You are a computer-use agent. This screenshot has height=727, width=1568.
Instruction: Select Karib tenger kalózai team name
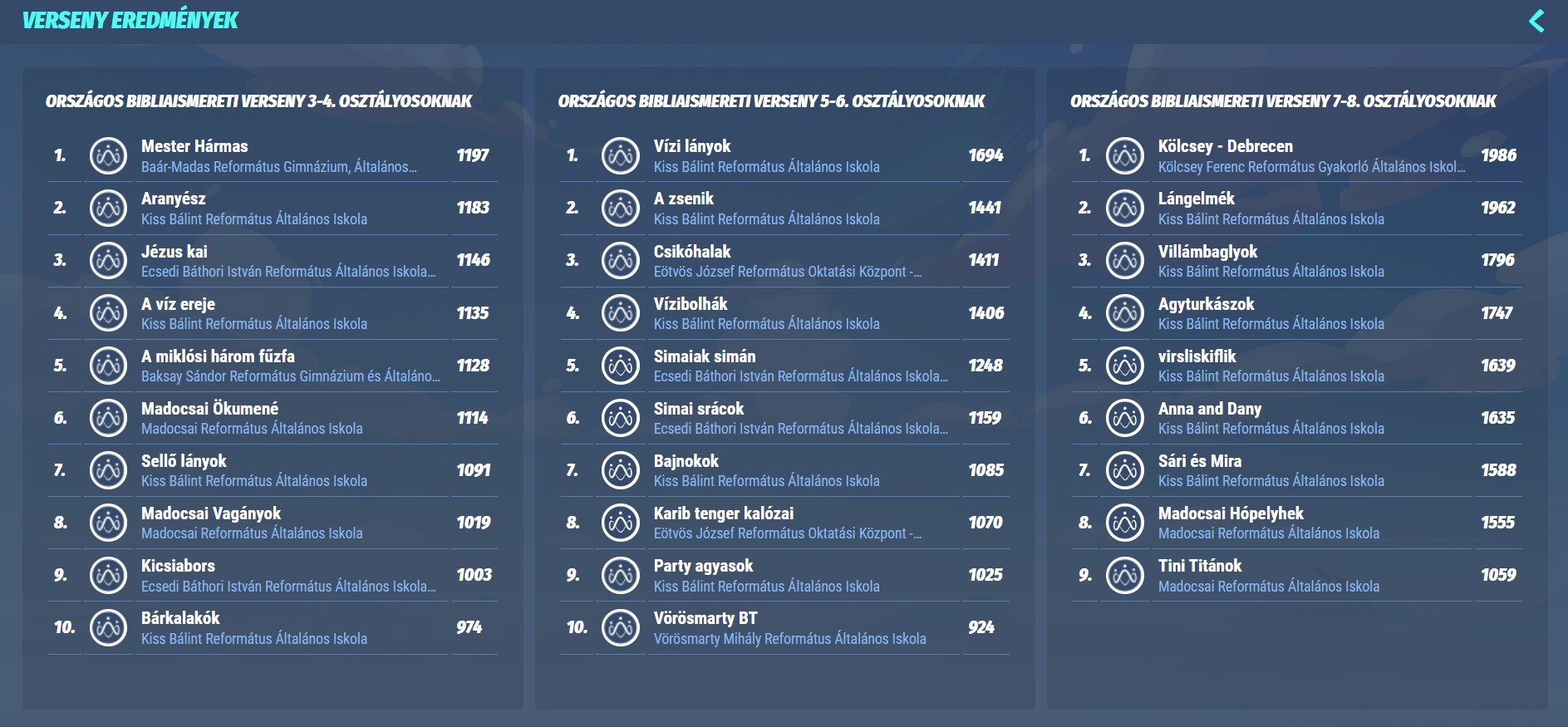723,514
